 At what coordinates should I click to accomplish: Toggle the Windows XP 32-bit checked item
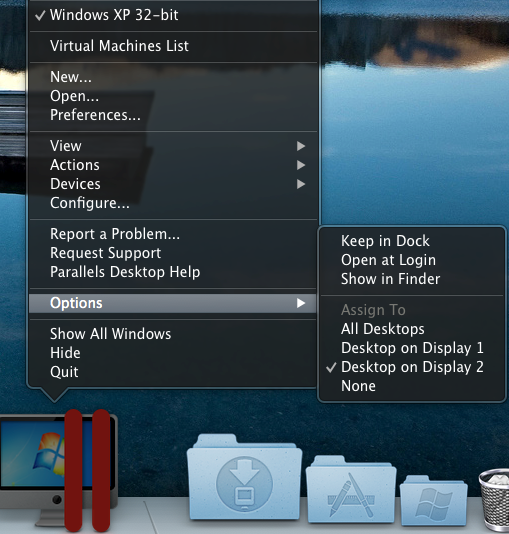(173, 15)
